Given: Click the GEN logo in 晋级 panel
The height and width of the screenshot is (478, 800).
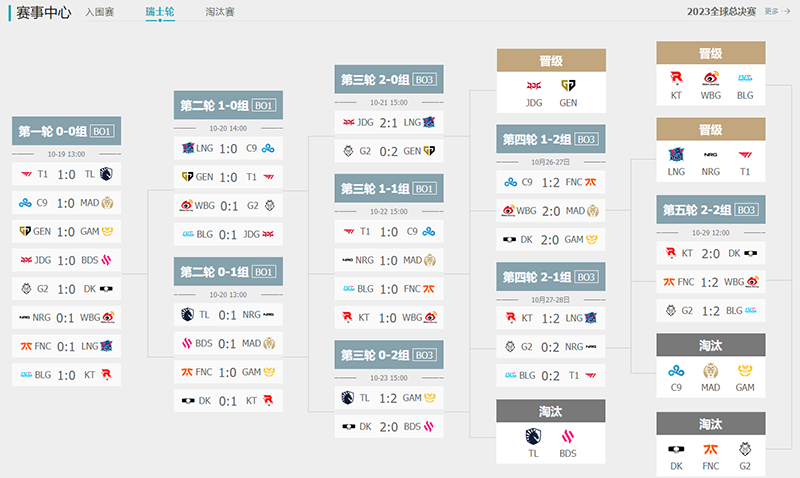Looking at the screenshot, I should [568, 86].
